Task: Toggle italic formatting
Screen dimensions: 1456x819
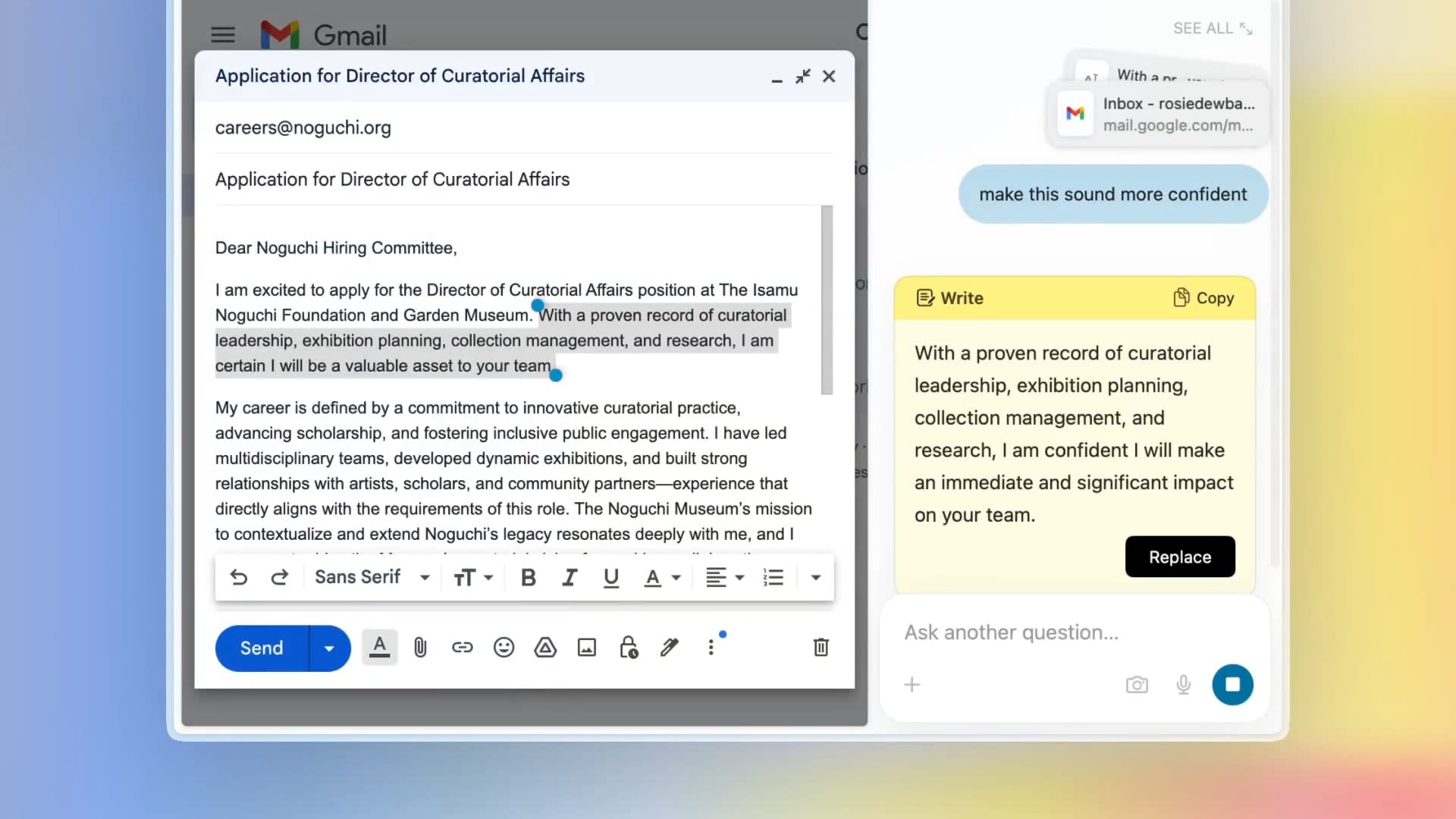Action: click(570, 578)
